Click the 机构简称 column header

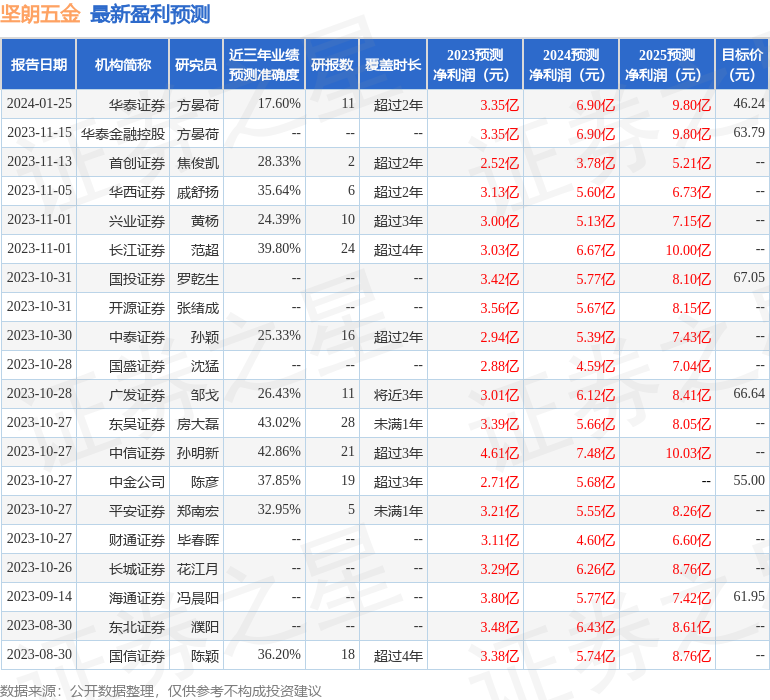tap(123, 64)
